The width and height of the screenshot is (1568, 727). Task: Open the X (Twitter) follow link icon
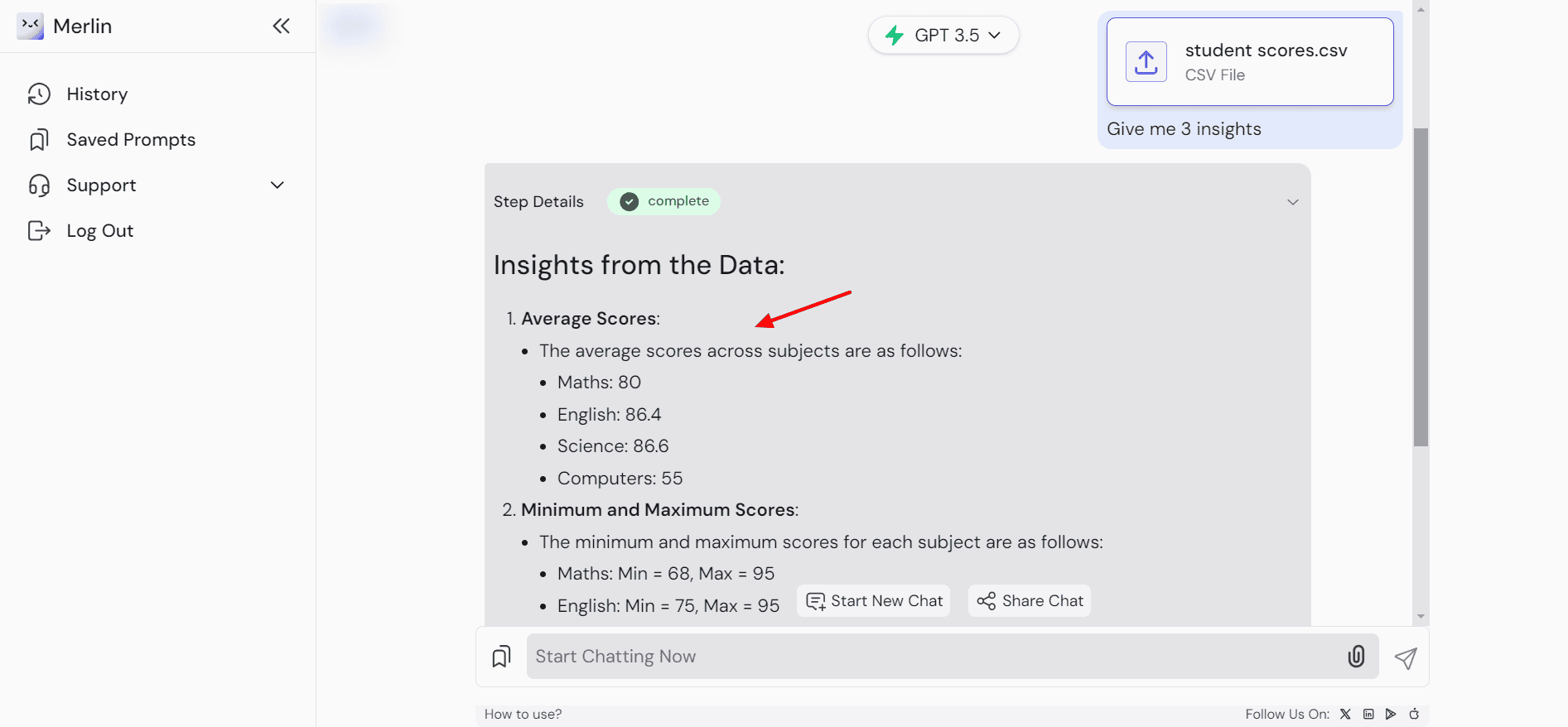(1345, 714)
